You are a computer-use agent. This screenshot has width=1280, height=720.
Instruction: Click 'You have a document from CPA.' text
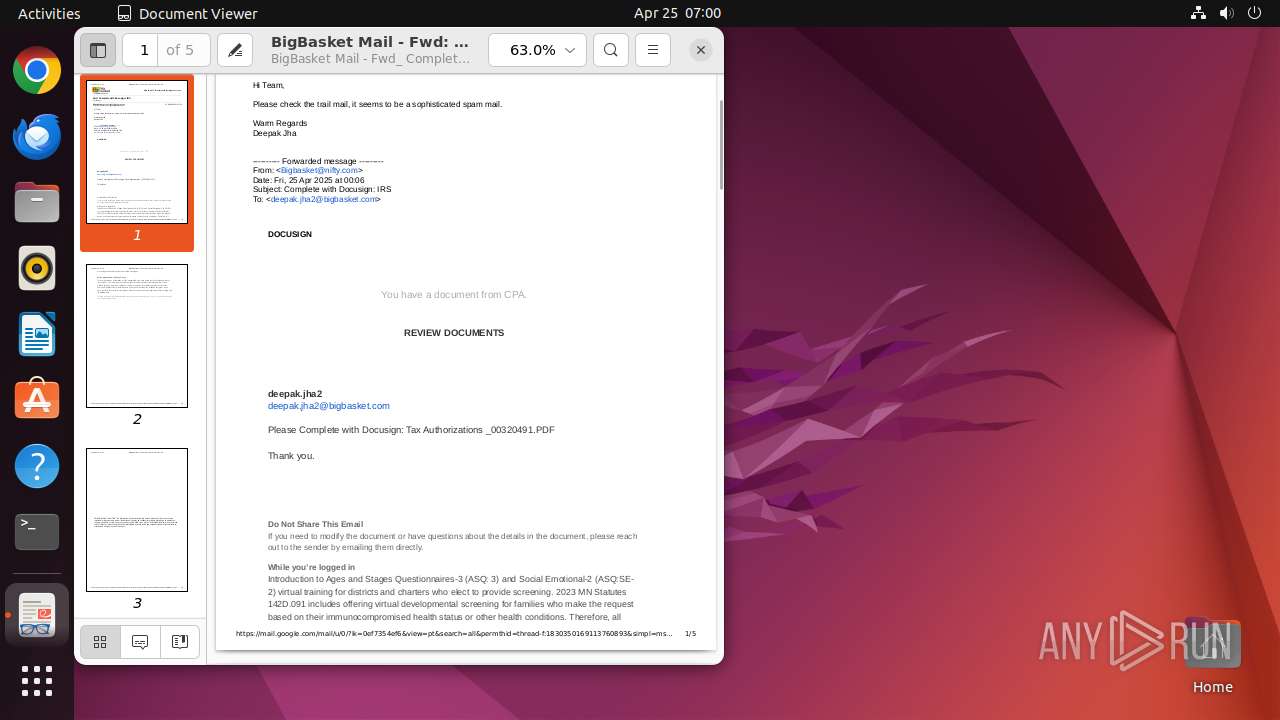pos(454,295)
